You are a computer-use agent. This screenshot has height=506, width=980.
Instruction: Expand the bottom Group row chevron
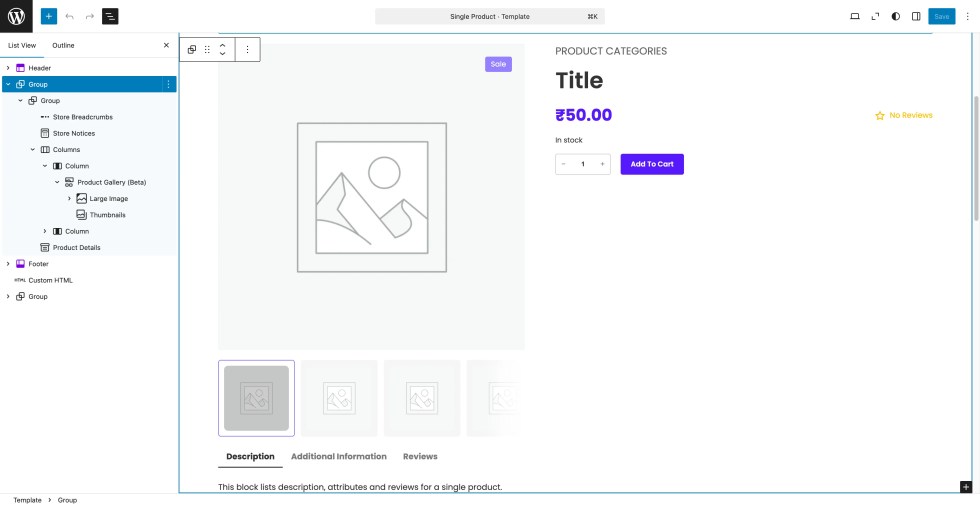(8, 297)
